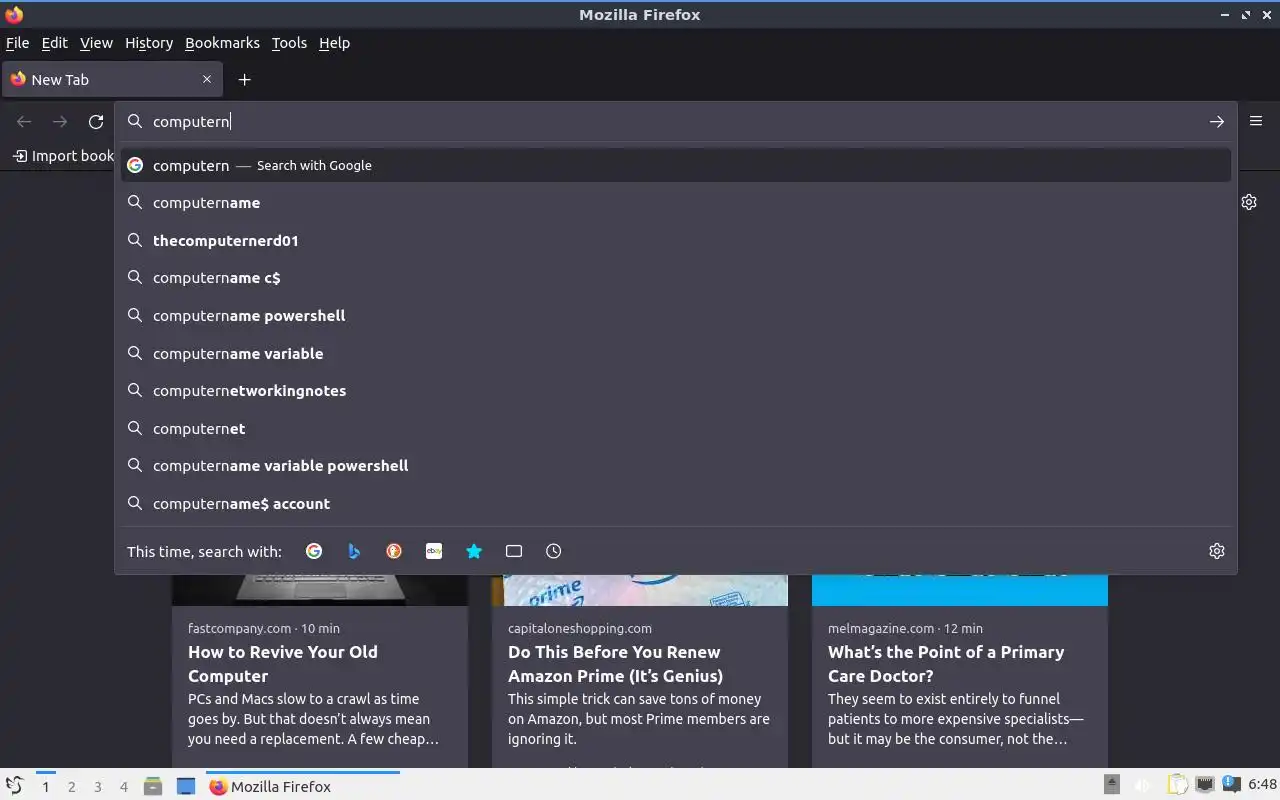The width and height of the screenshot is (1280, 800).
Task: Search bookmarks using the star icon
Action: [x=474, y=551]
